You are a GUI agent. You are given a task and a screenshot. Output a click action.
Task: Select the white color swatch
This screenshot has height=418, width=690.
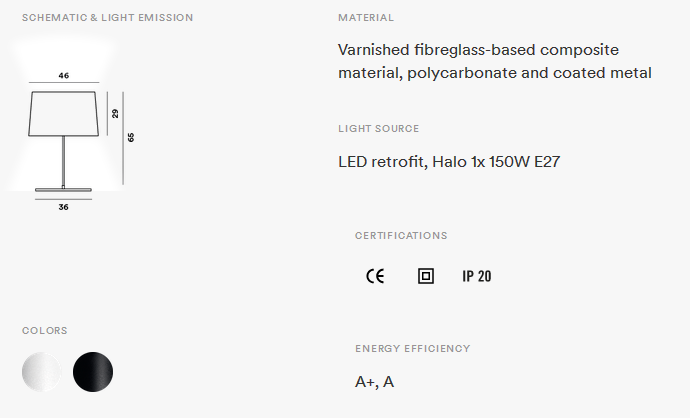click(x=42, y=372)
